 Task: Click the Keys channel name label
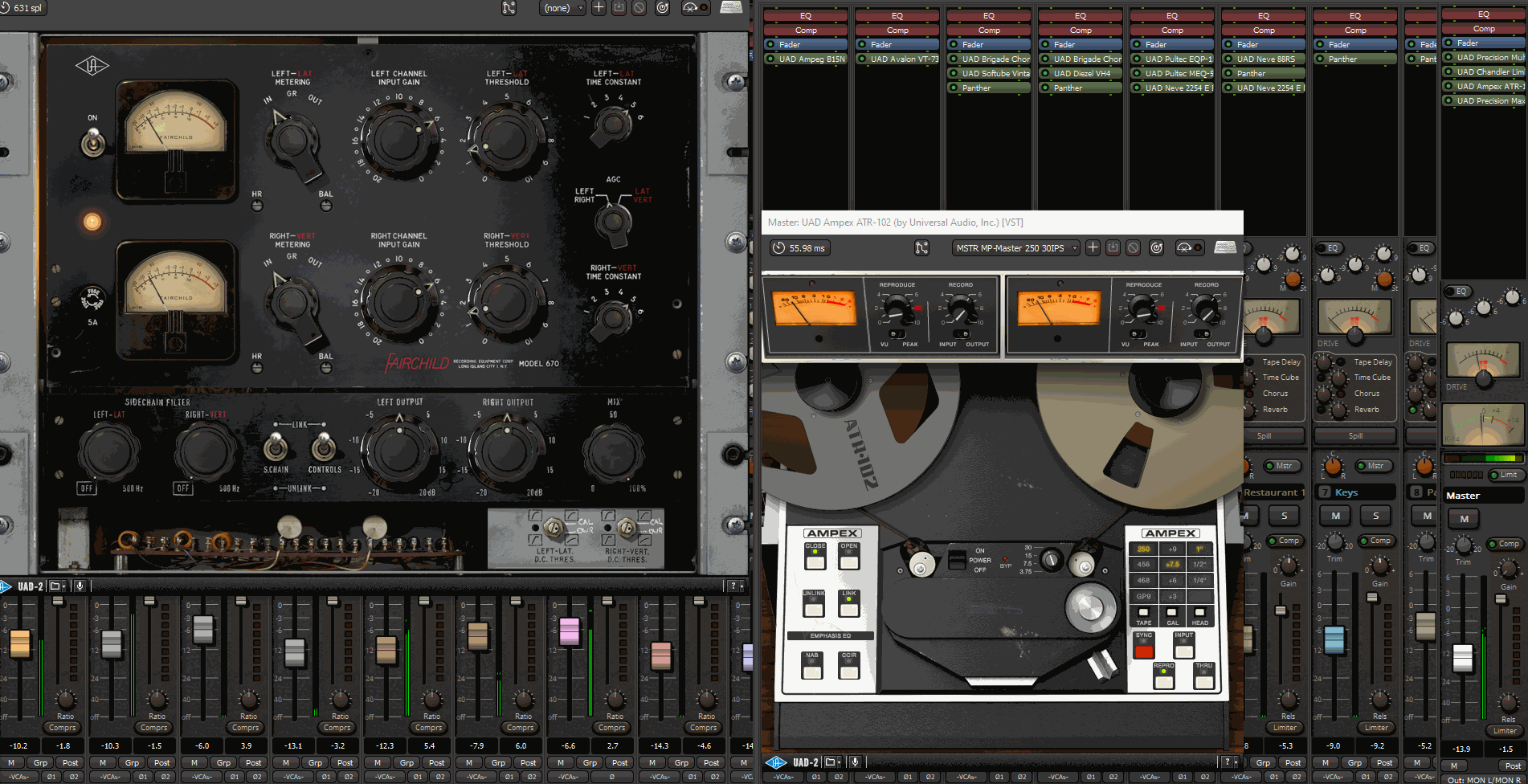tap(1346, 492)
